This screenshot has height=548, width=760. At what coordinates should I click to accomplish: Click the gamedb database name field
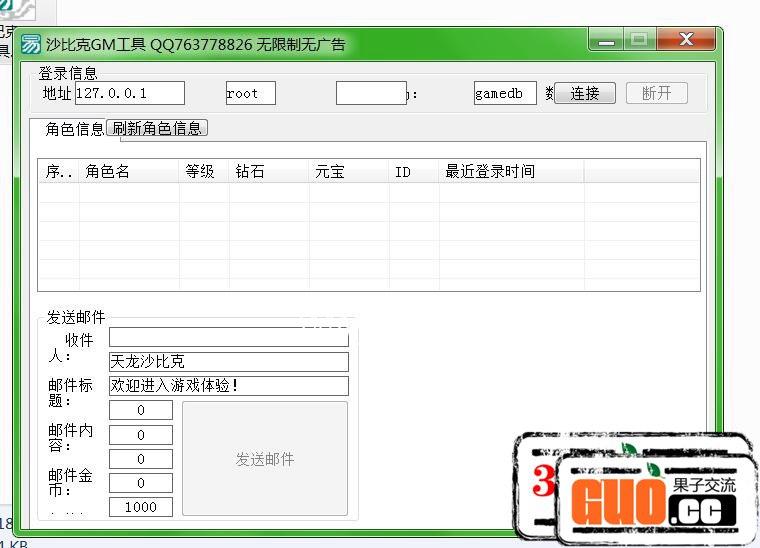505,93
